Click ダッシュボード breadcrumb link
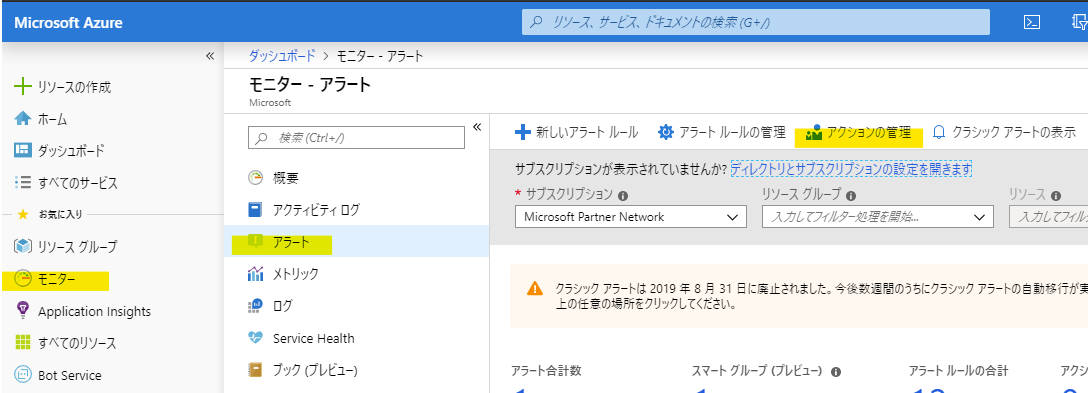1088x393 pixels. click(282, 56)
